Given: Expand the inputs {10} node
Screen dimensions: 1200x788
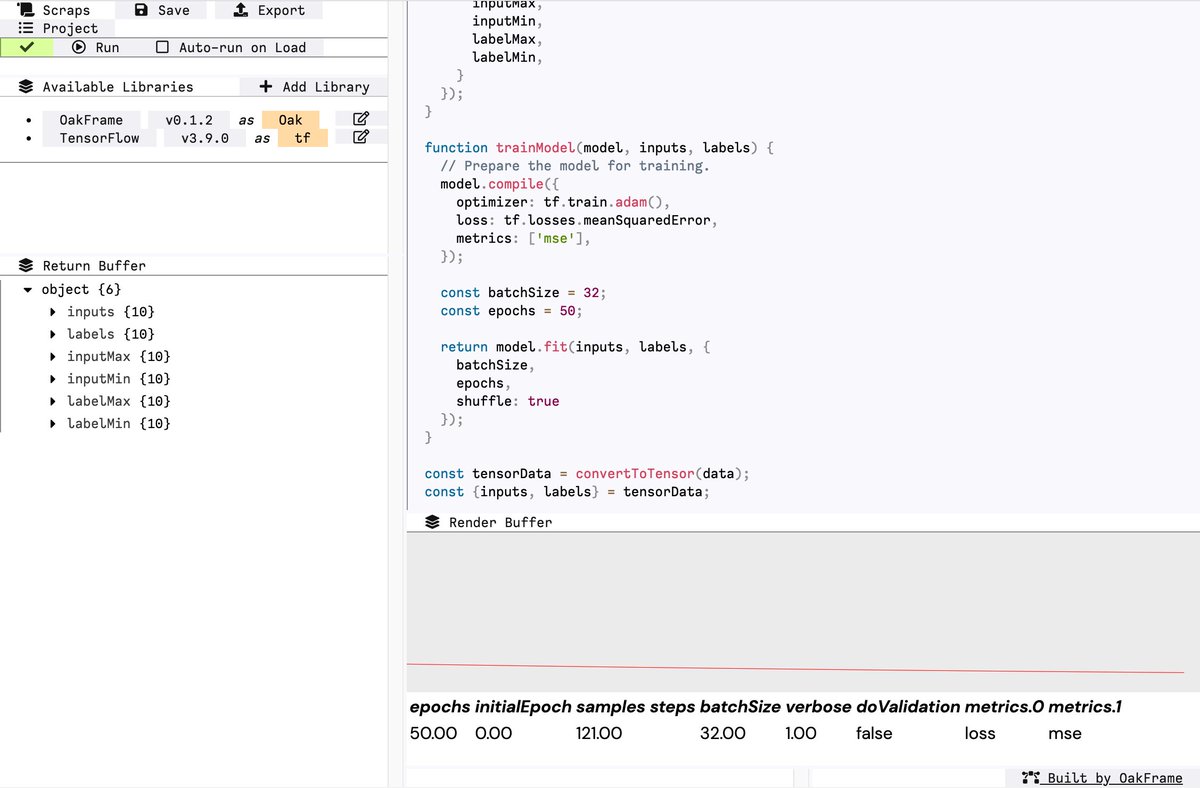Looking at the screenshot, I should tap(53, 312).
